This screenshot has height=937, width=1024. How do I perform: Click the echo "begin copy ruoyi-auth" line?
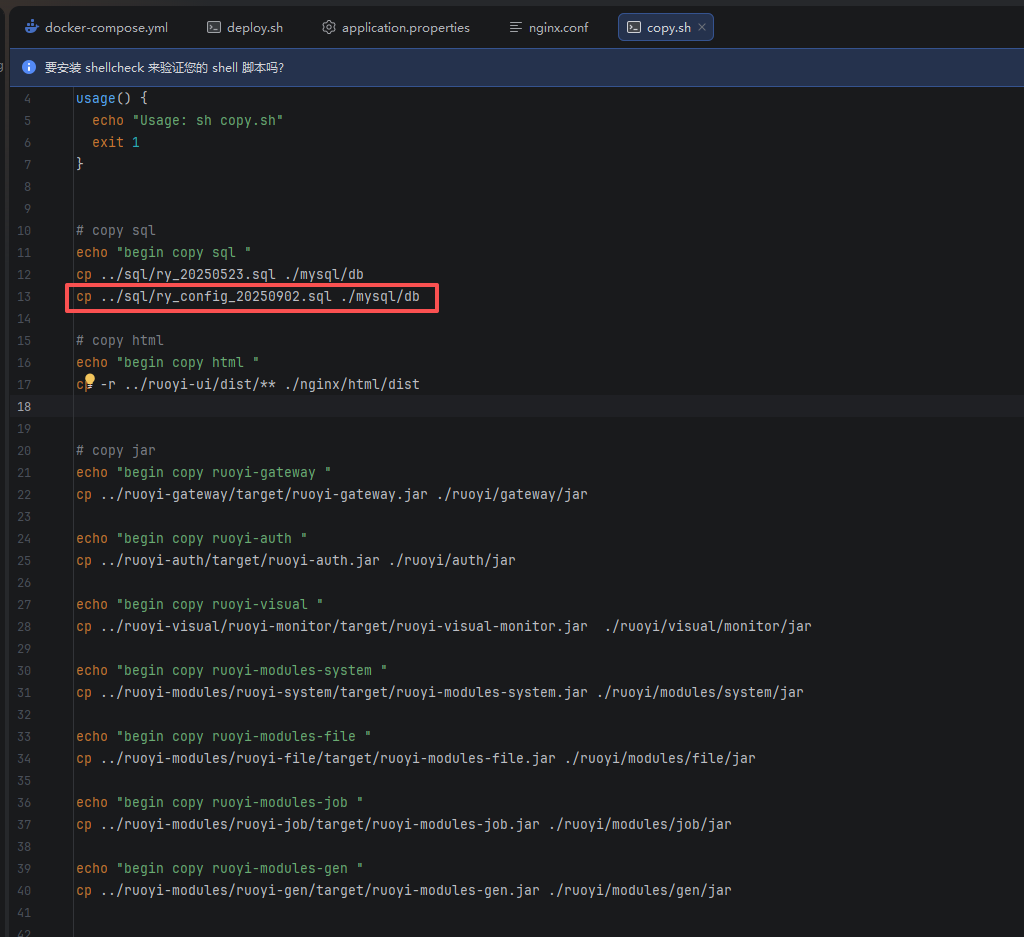tap(191, 539)
